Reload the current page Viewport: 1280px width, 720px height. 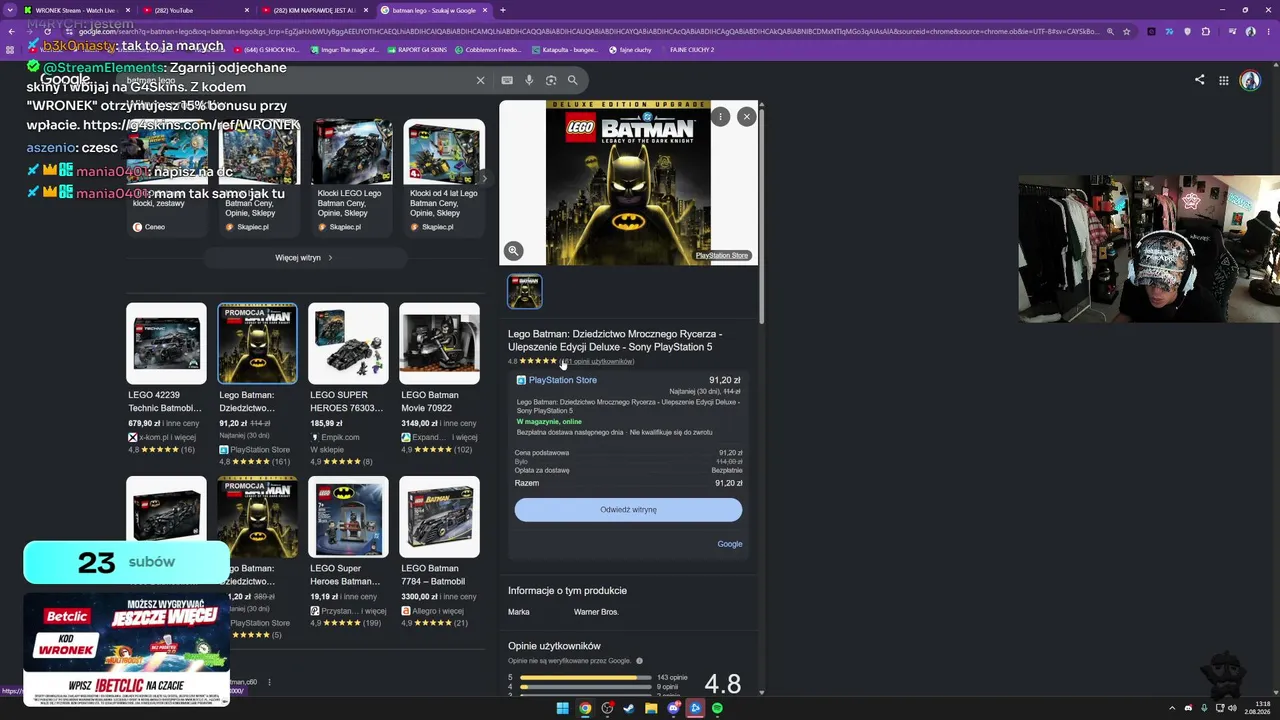pyautogui.click(x=47, y=32)
